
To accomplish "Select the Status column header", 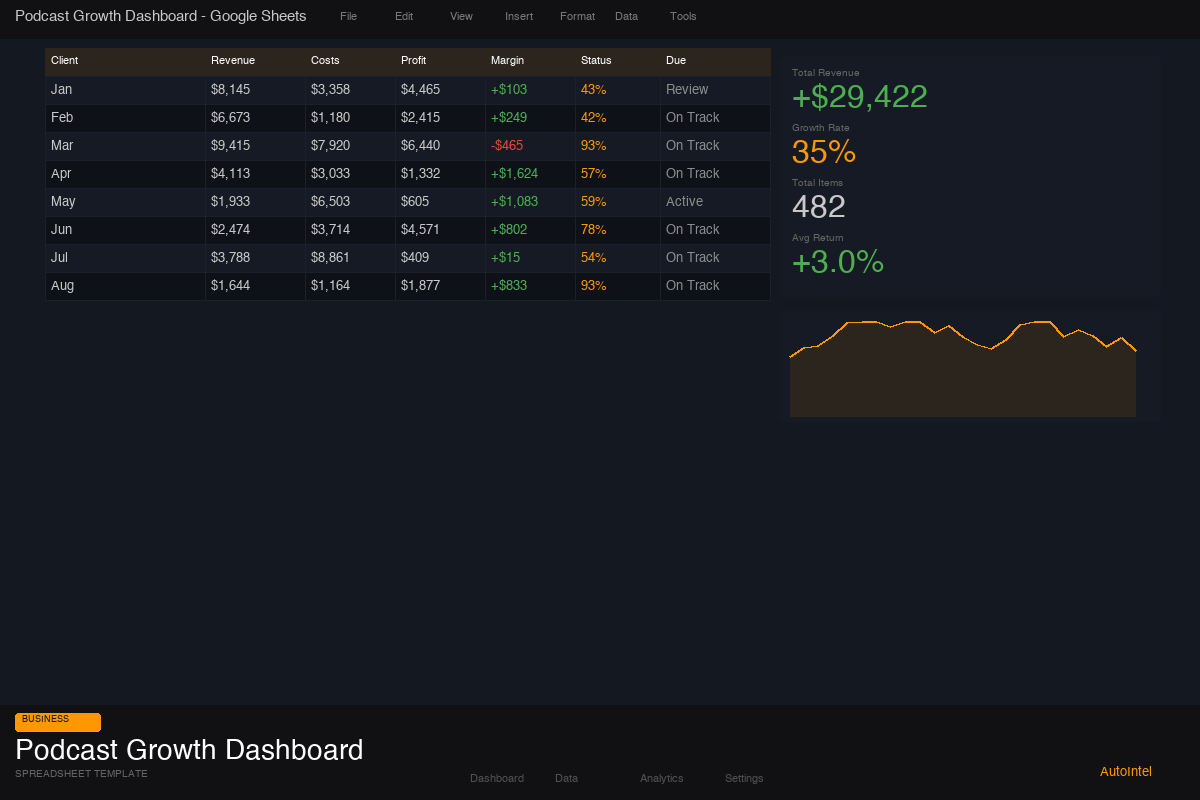I will click(x=617, y=61).
